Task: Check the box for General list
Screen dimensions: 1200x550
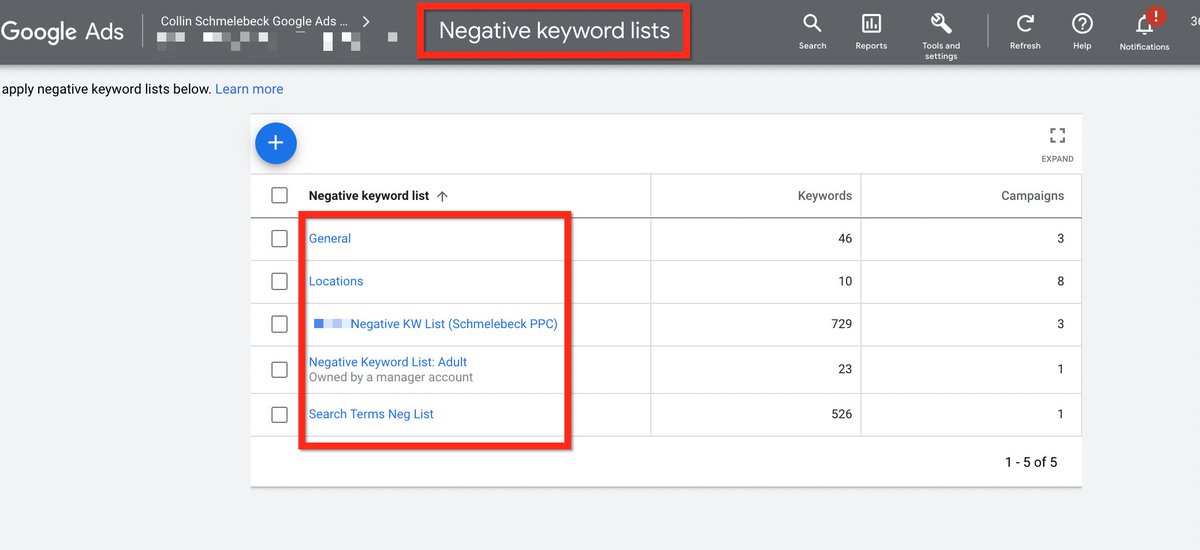Action: click(x=280, y=238)
